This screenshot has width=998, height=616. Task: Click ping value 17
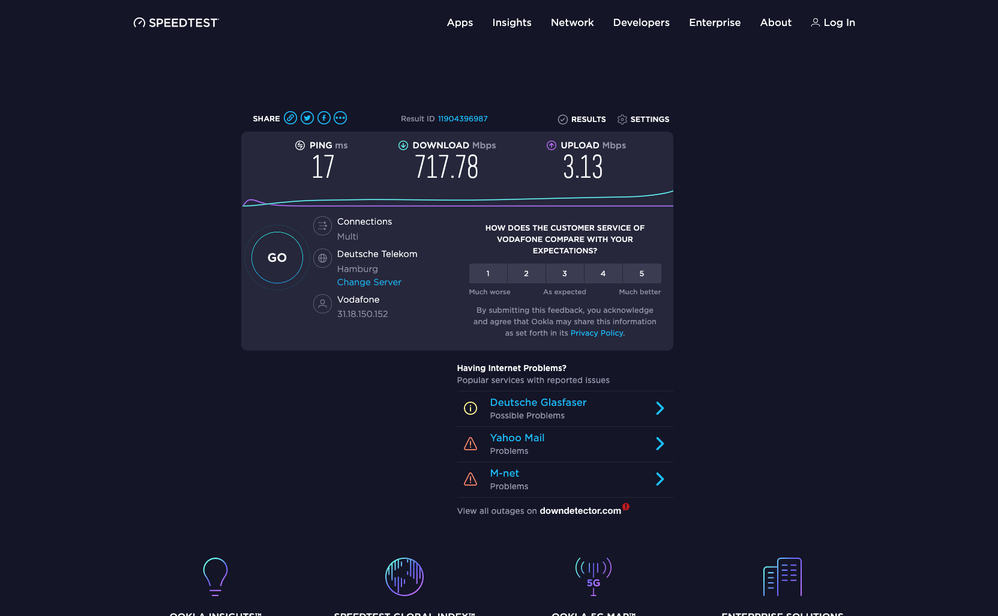coord(323,167)
